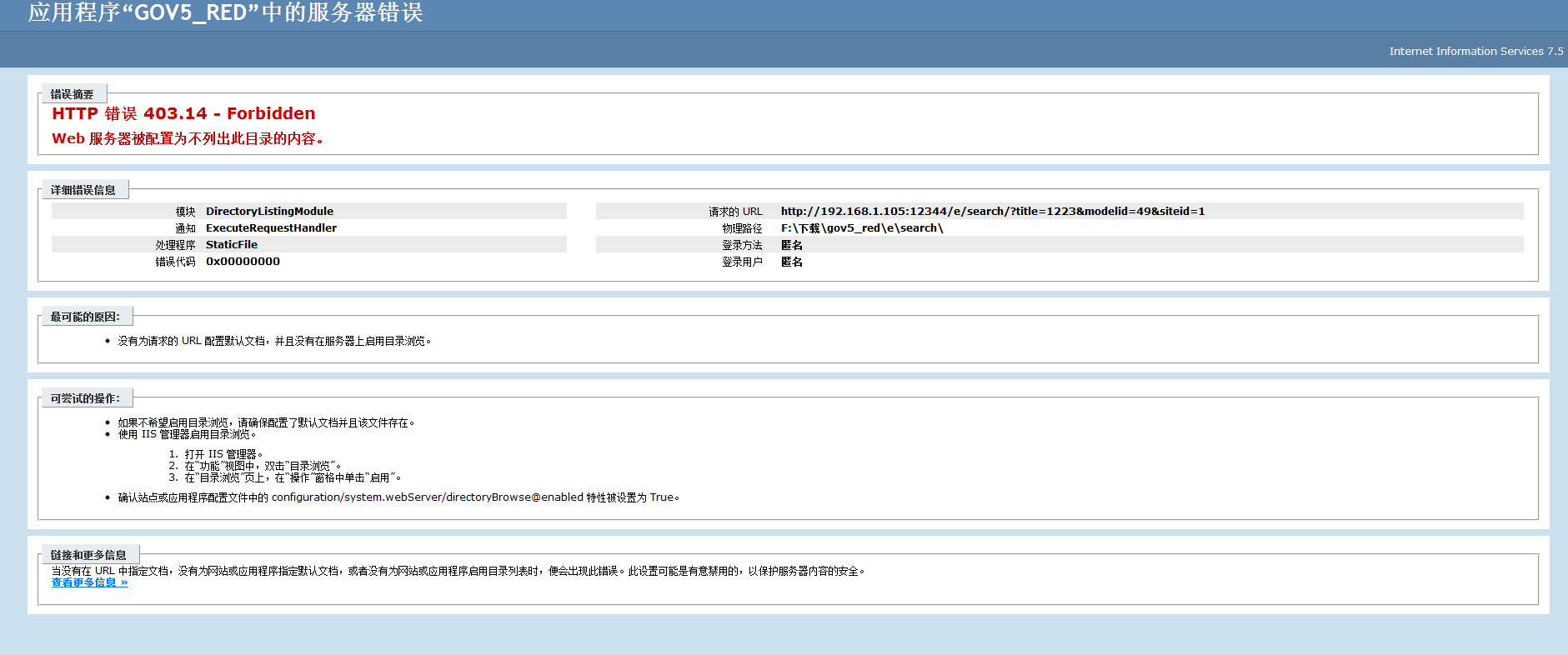Viewport: 1568px width, 655px height.
Task: Click the 最可能的原因 section label
Action: [85, 317]
